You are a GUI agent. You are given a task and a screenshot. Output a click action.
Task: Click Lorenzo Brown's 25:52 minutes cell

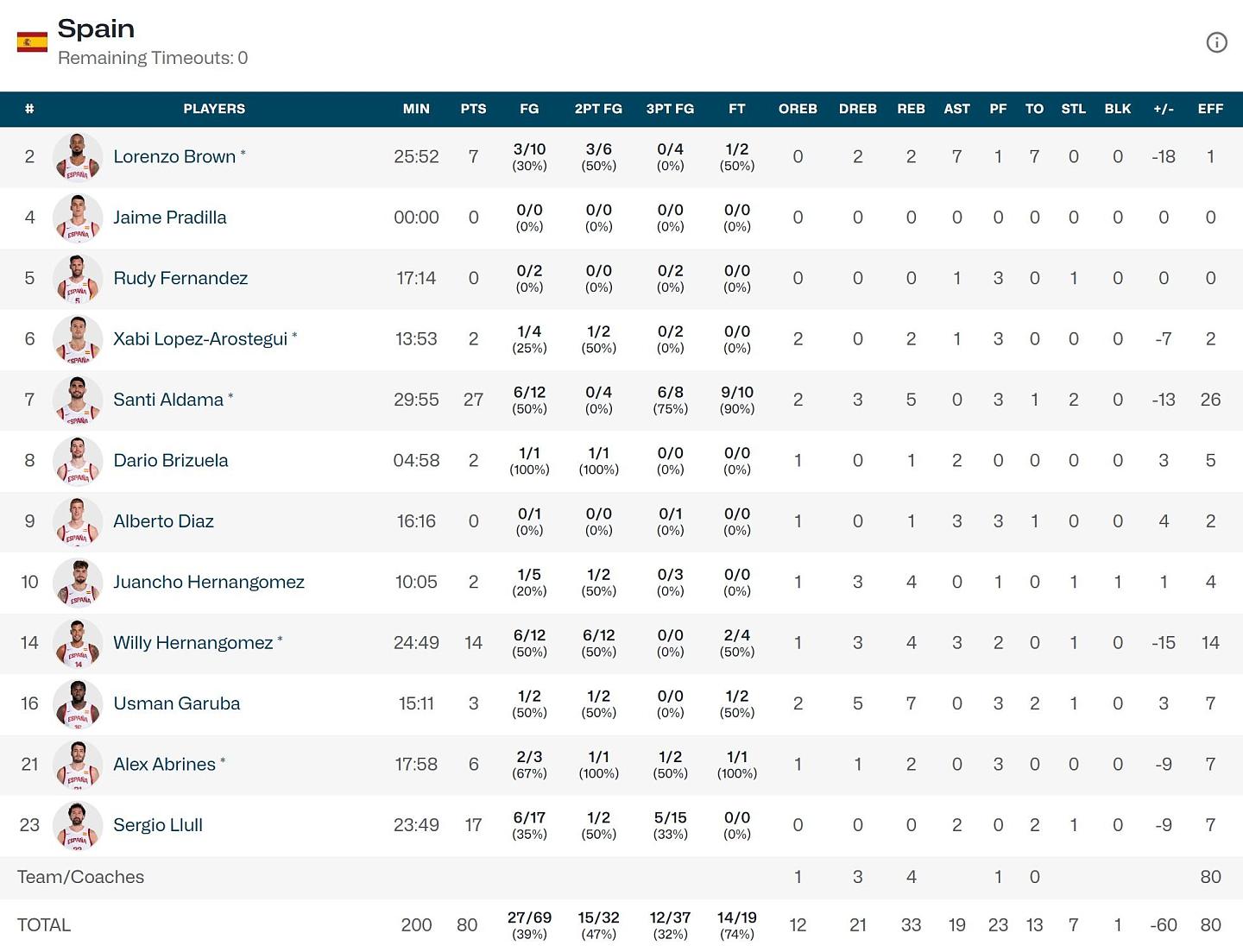[416, 157]
